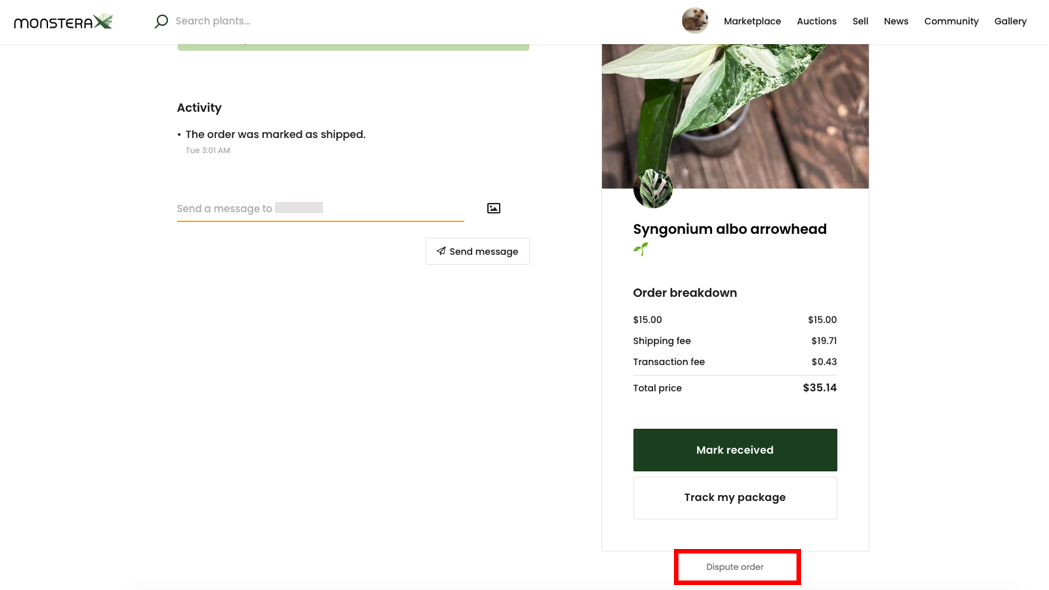Go to the Auctions page
The height and width of the screenshot is (590, 1049).
pos(816,21)
